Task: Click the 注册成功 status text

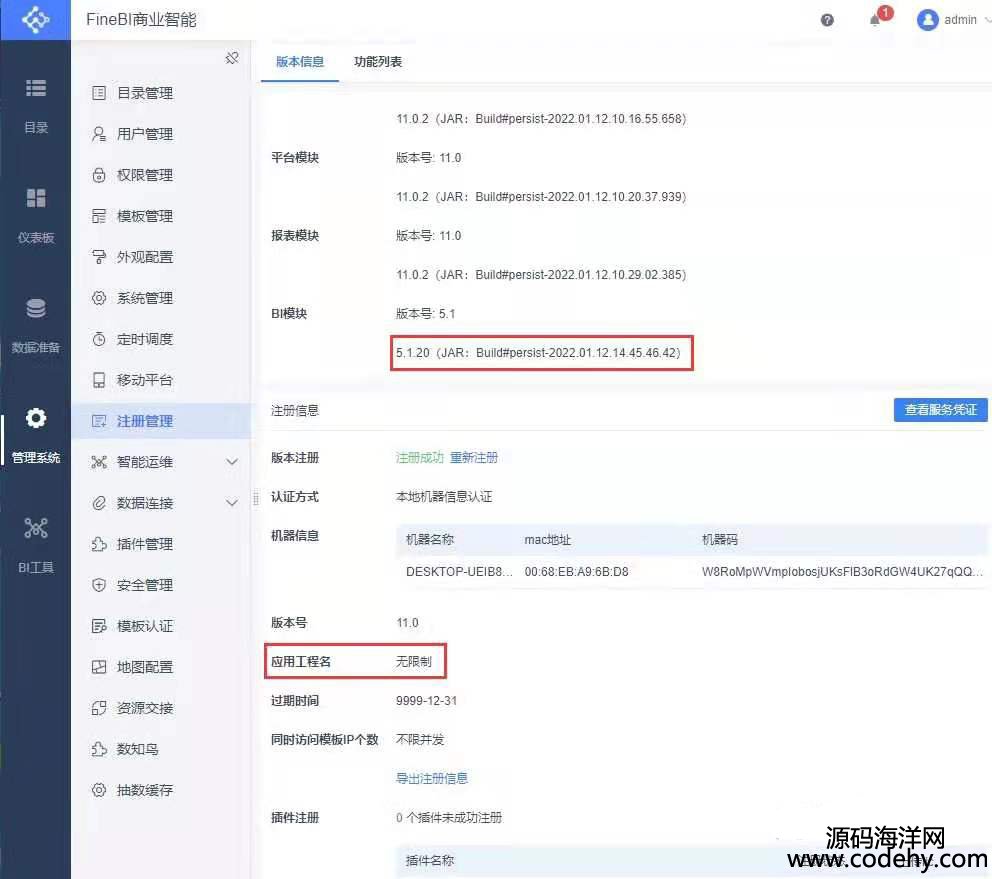Action: [419, 458]
